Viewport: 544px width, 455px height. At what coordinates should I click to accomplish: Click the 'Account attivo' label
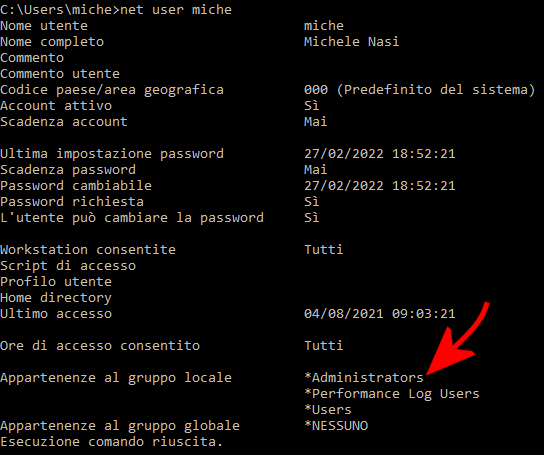56,106
